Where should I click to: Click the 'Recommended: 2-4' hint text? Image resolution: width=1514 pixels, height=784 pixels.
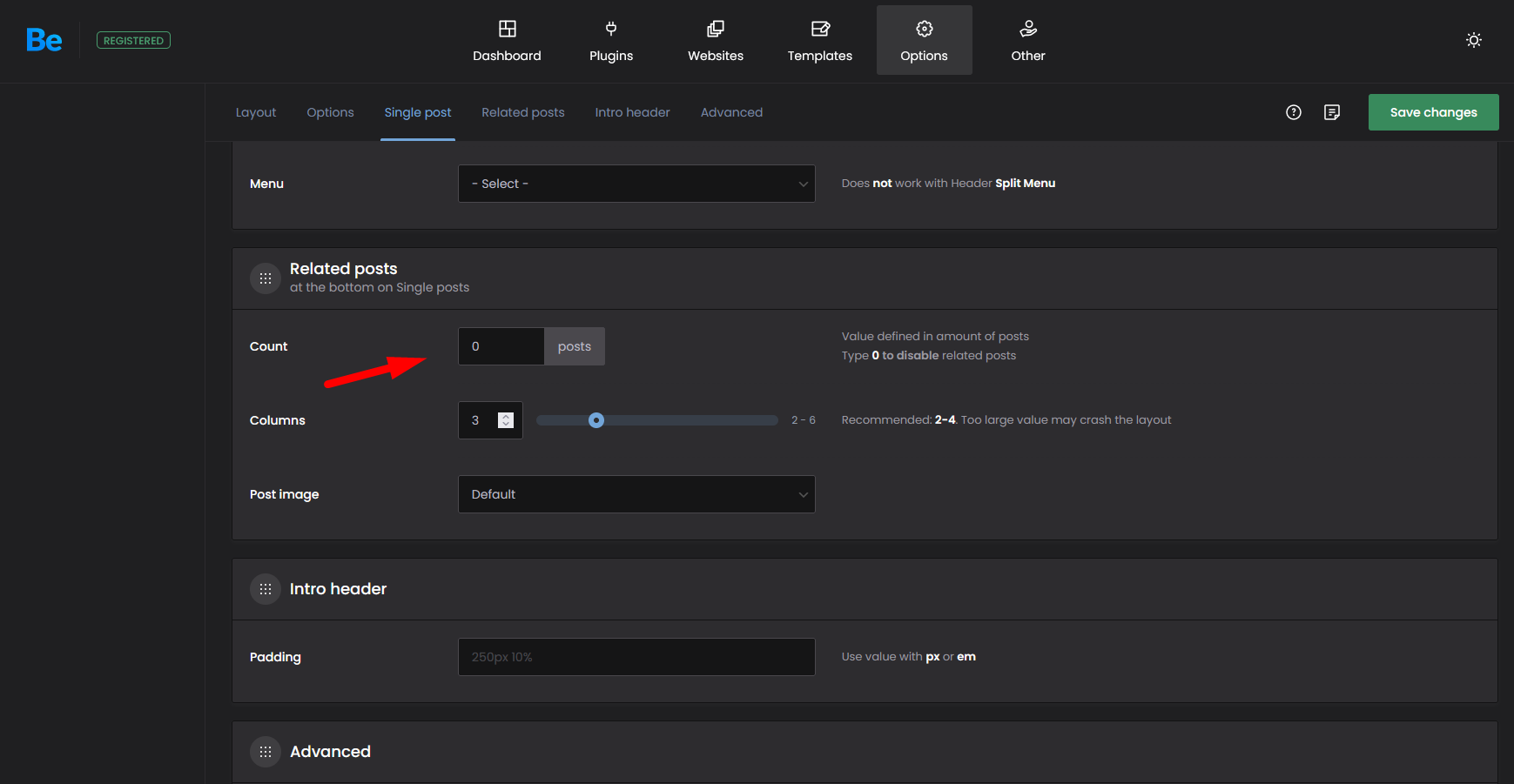1006,419
